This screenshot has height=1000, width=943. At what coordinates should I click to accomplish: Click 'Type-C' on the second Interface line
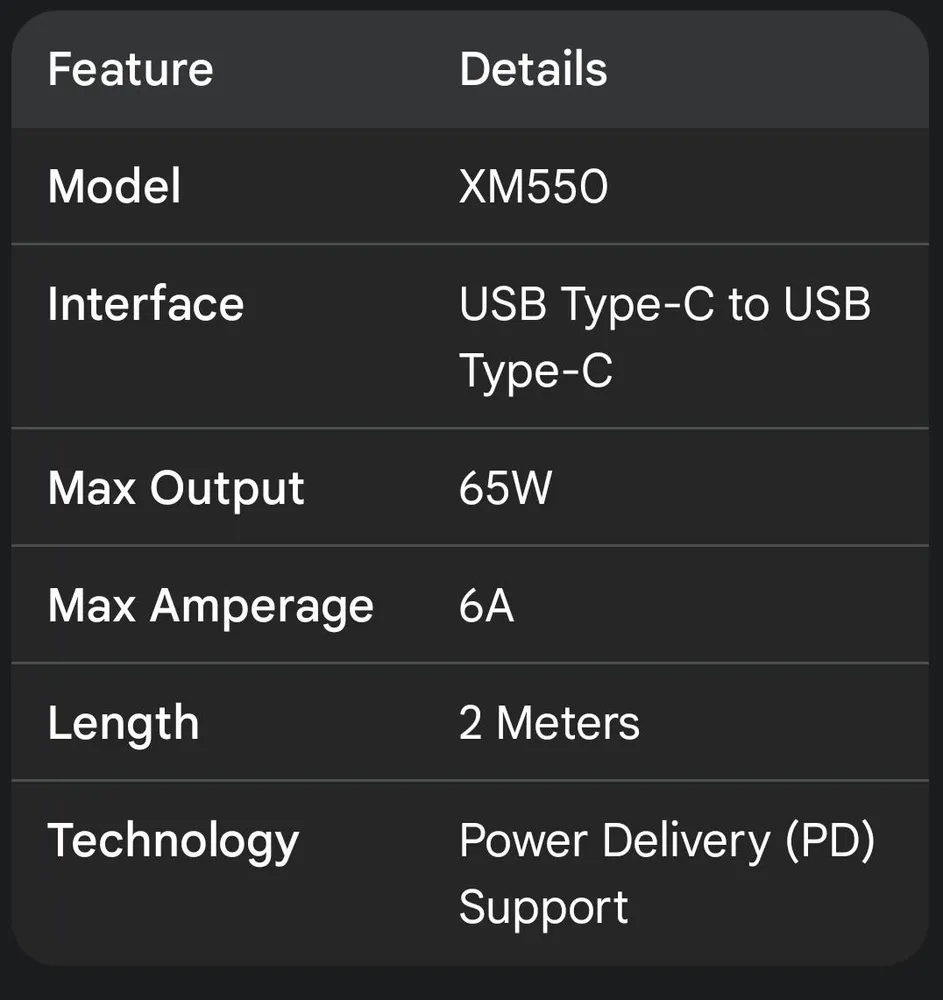pos(535,372)
